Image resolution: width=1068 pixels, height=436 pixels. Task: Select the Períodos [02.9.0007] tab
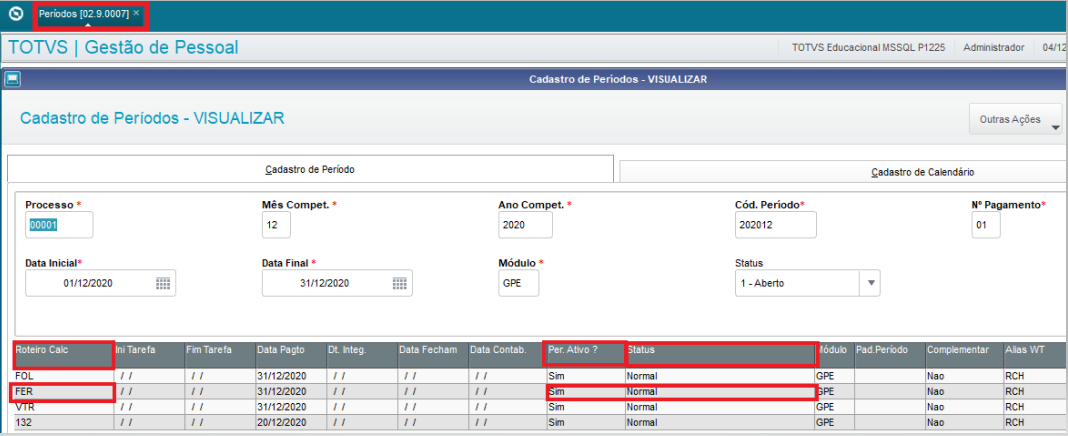click(84, 14)
